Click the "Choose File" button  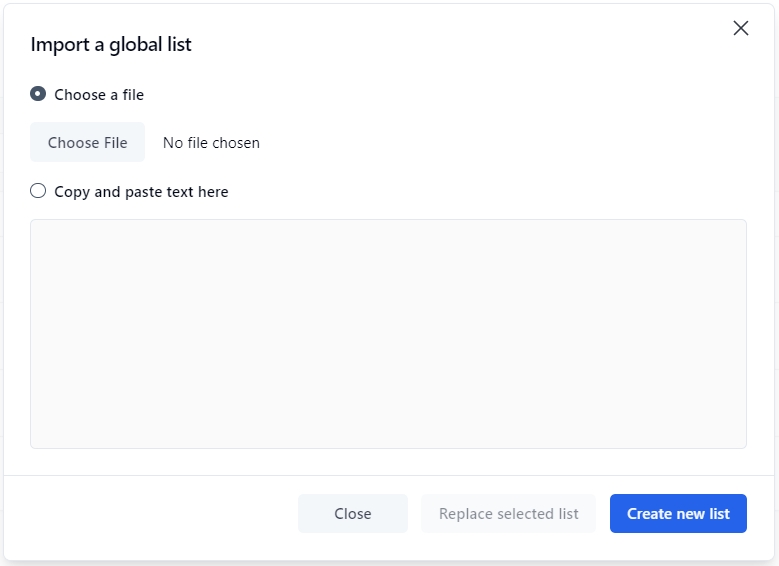[88, 142]
